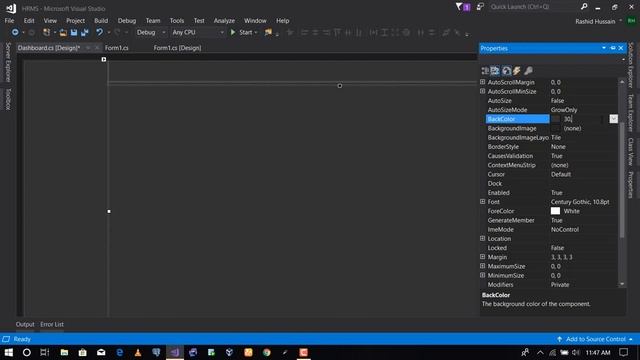Open the Build menu
This screenshot has width=640, height=360.
pyautogui.click(x=101, y=20)
